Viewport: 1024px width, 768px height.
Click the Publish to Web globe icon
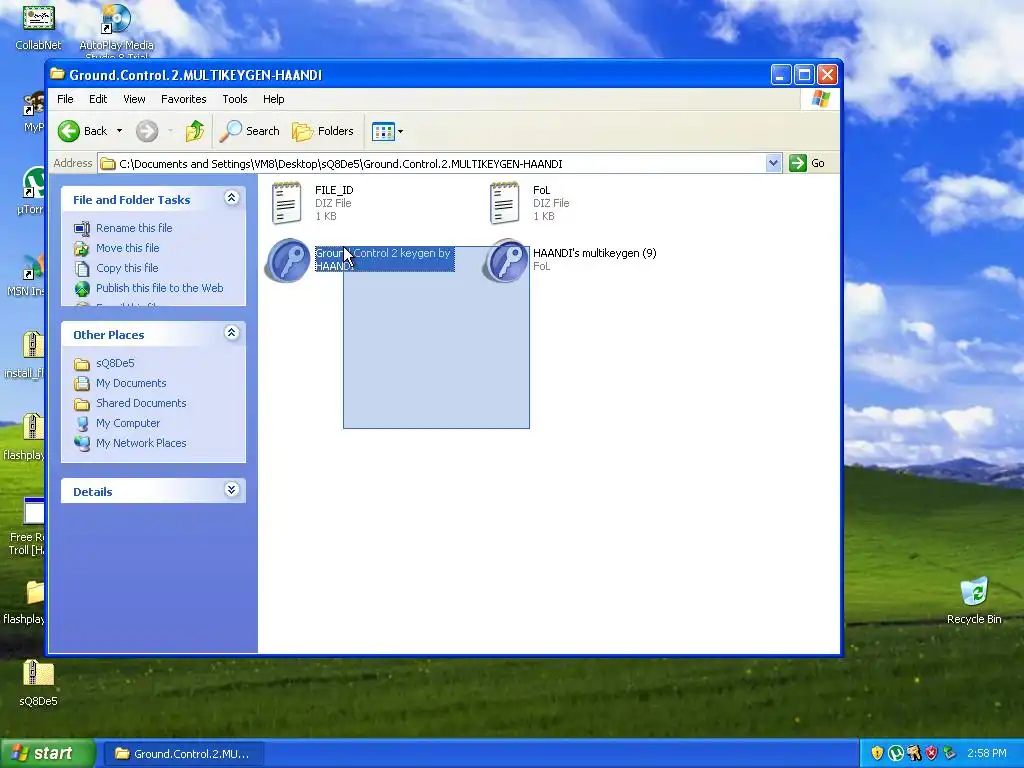[x=82, y=289]
